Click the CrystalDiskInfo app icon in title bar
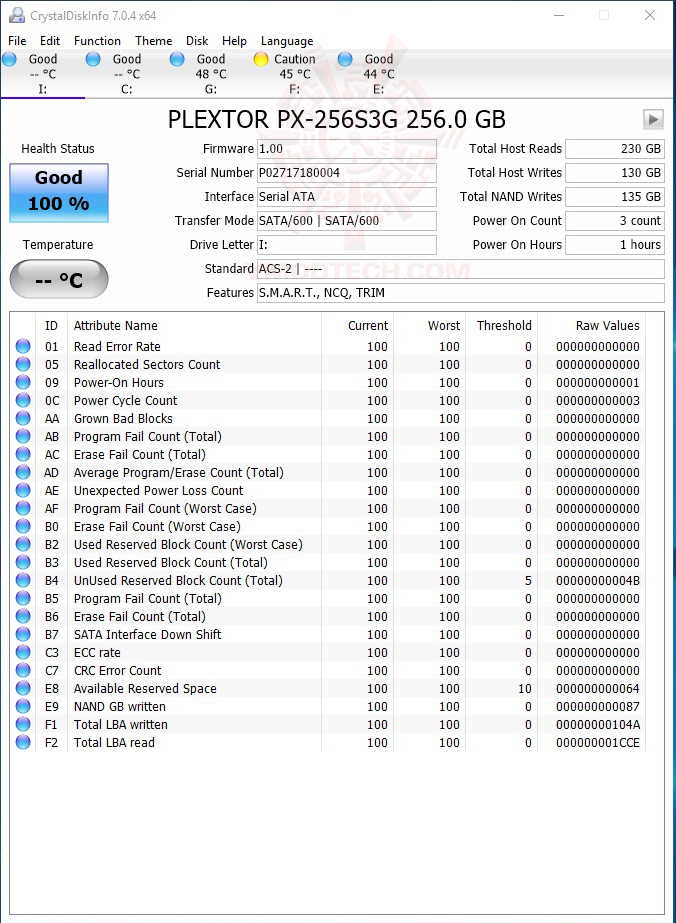 16,15
